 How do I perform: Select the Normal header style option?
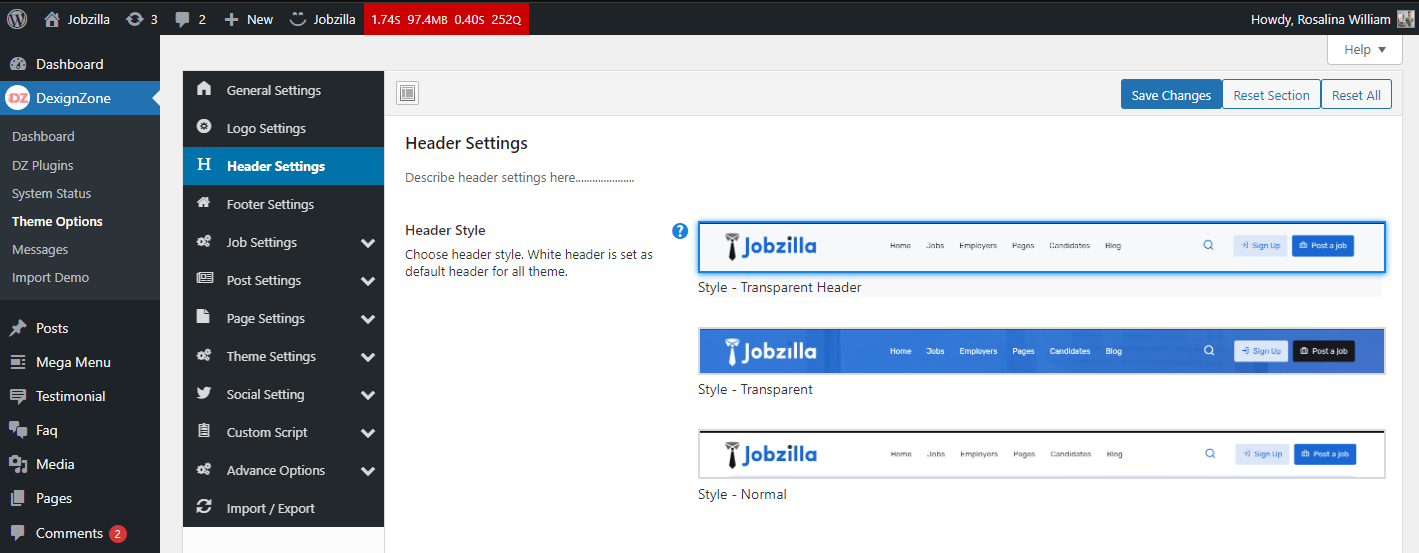pos(1041,454)
